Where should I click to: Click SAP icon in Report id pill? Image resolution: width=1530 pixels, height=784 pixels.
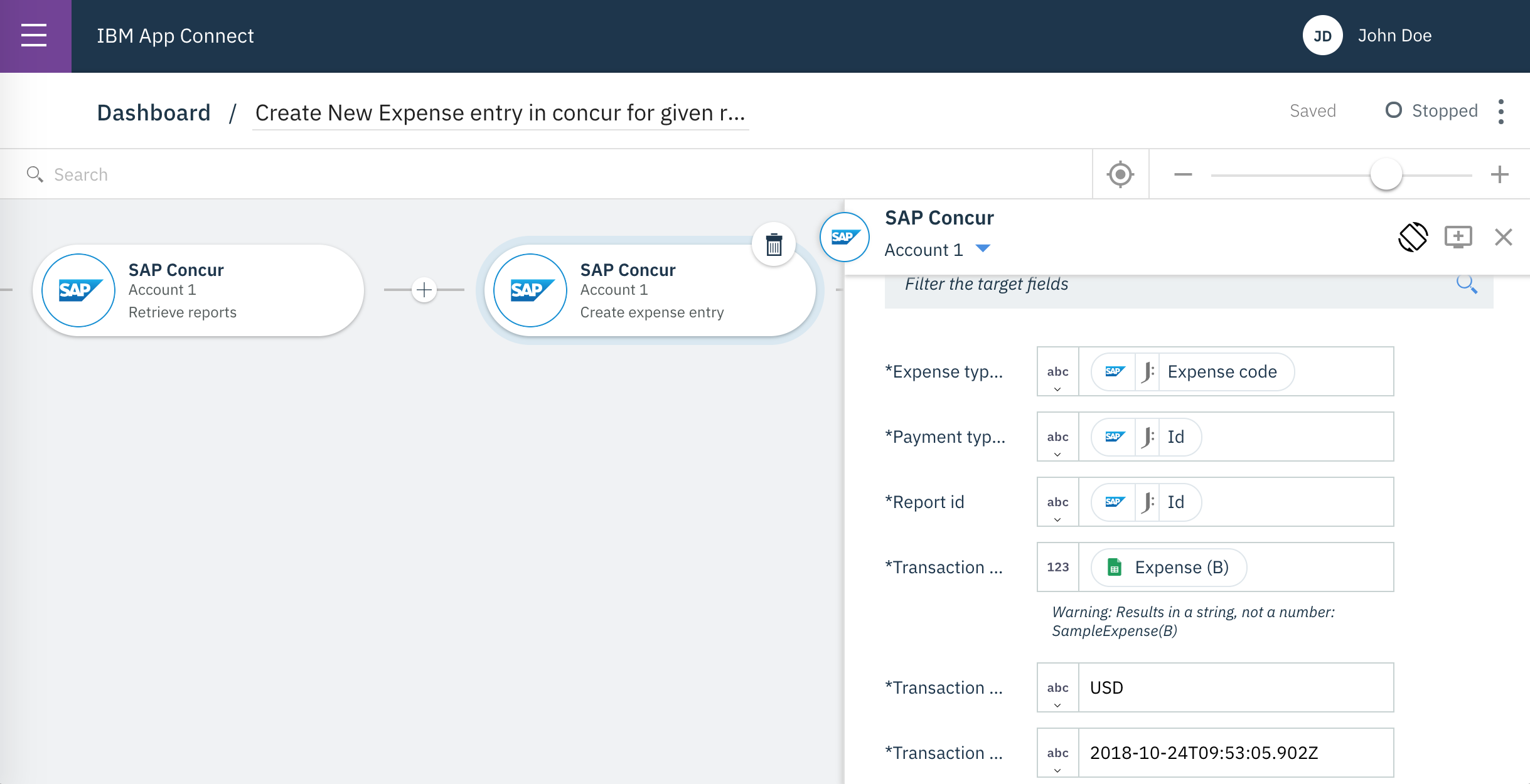(1115, 502)
